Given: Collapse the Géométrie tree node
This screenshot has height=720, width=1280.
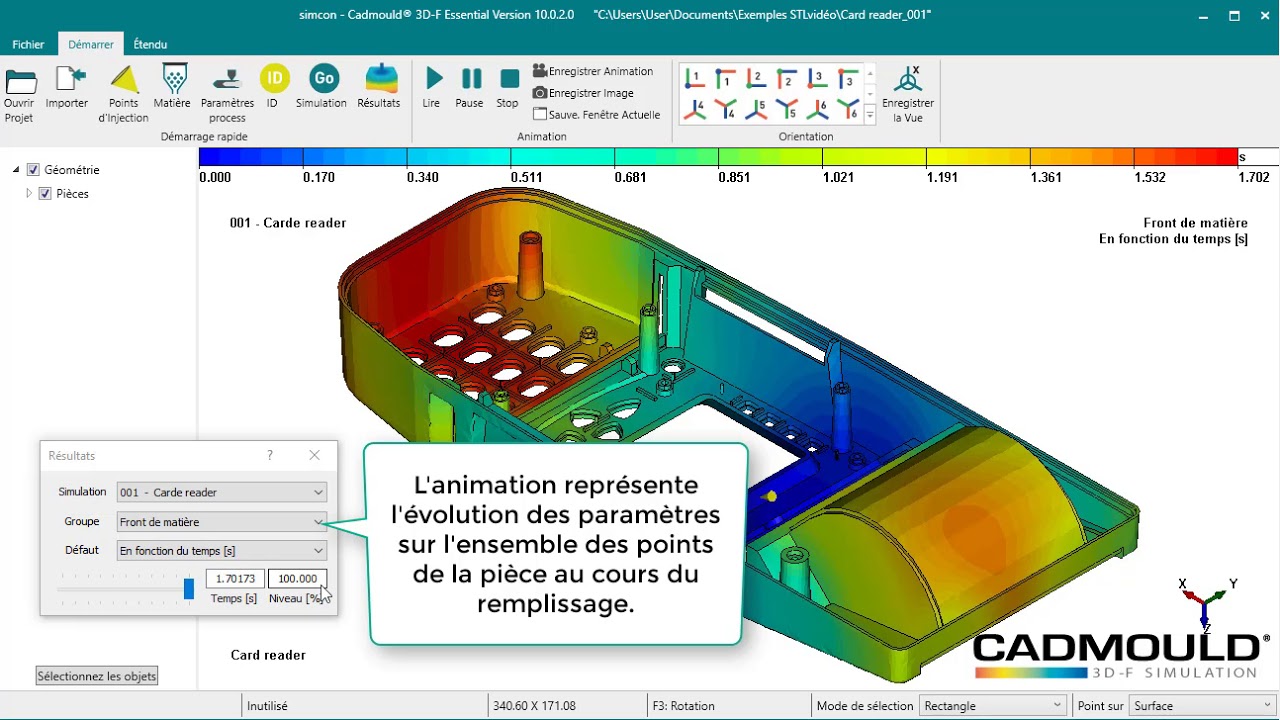Looking at the screenshot, I should point(16,170).
